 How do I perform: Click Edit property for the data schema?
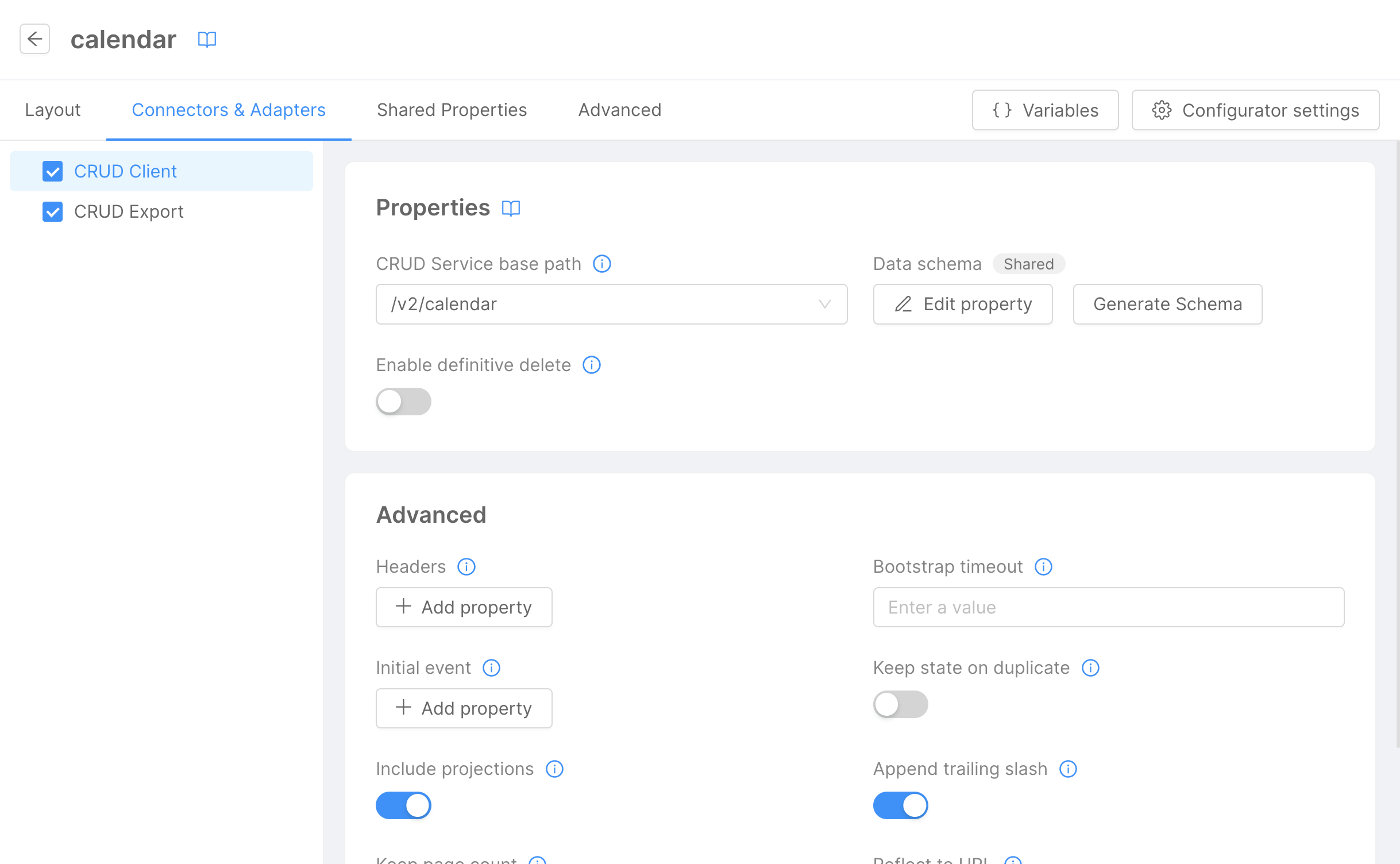click(962, 304)
